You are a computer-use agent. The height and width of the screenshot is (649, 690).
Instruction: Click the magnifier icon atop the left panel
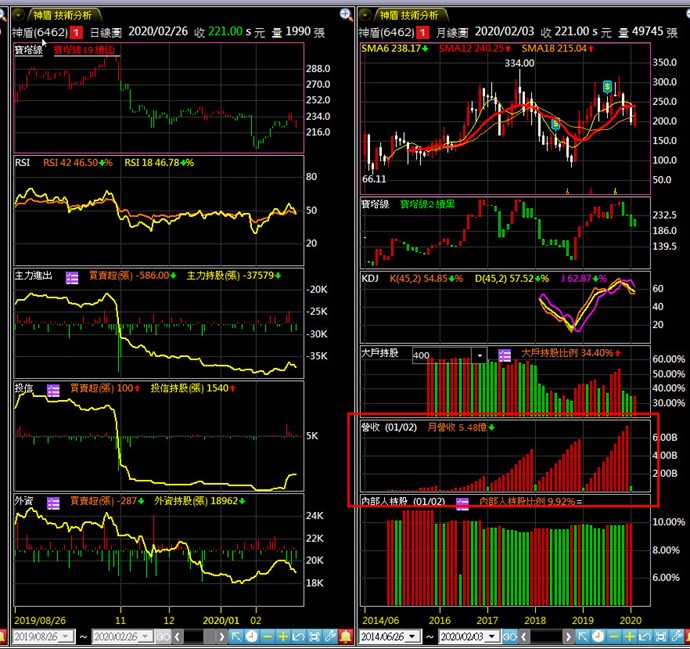point(346,14)
